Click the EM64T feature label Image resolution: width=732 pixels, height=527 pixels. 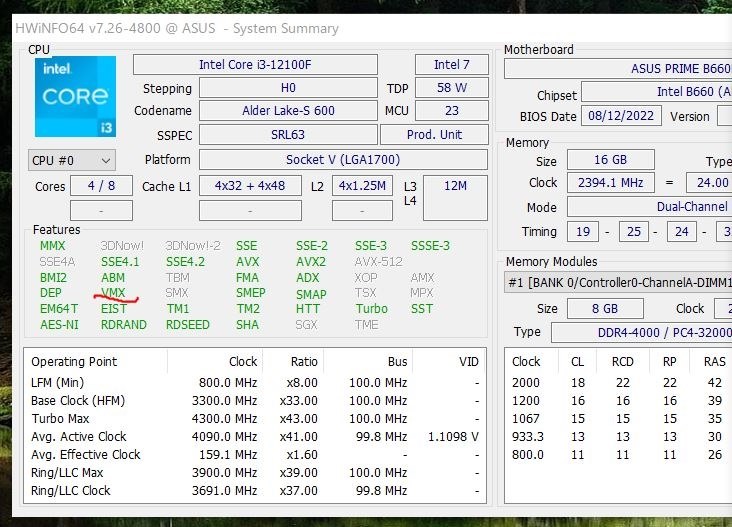(x=59, y=309)
